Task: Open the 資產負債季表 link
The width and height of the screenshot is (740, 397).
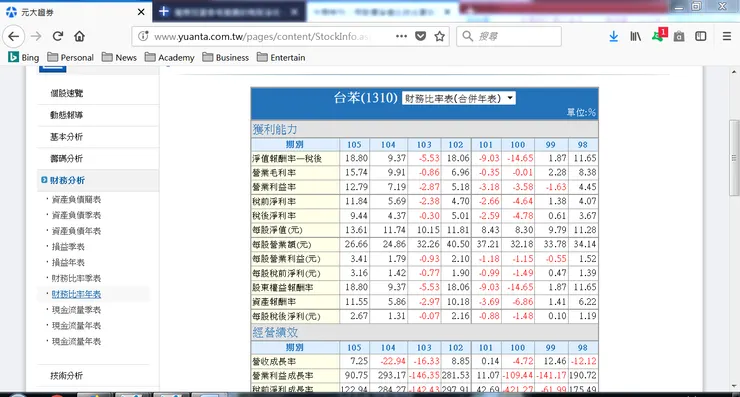Action: point(76,215)
